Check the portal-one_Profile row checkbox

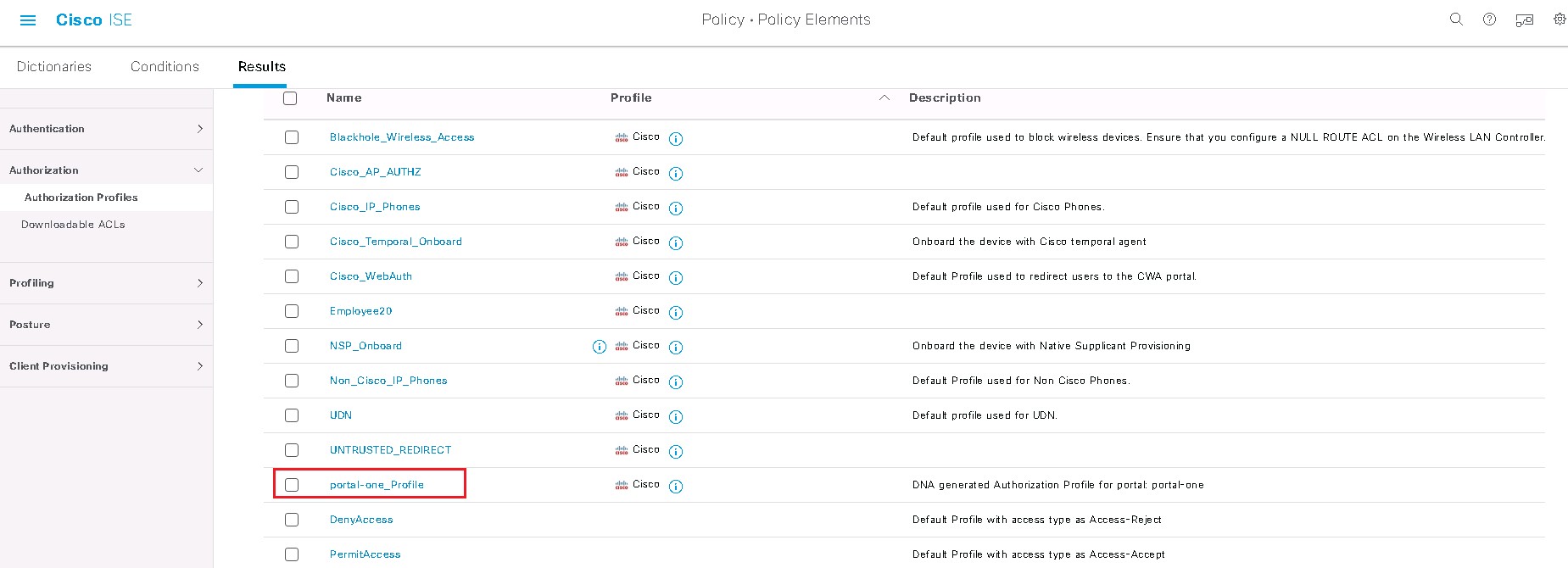[x=292, y=485]
